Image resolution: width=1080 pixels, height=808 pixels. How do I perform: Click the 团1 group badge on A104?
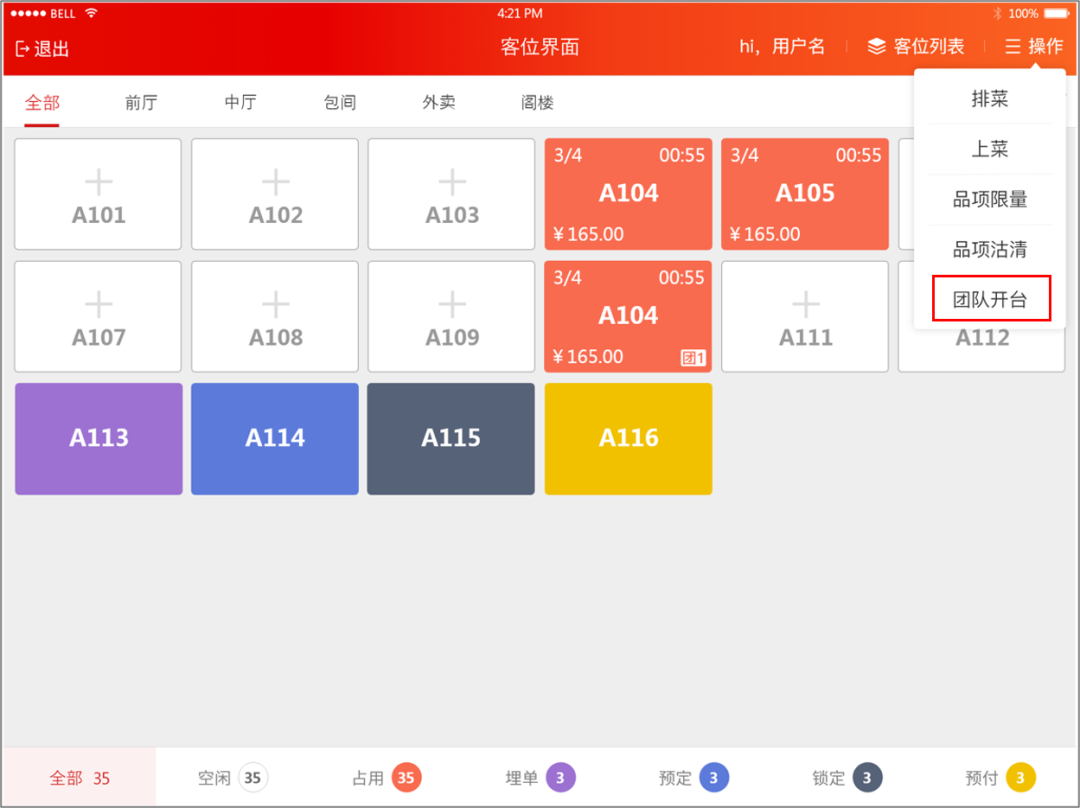click(693, 358)
